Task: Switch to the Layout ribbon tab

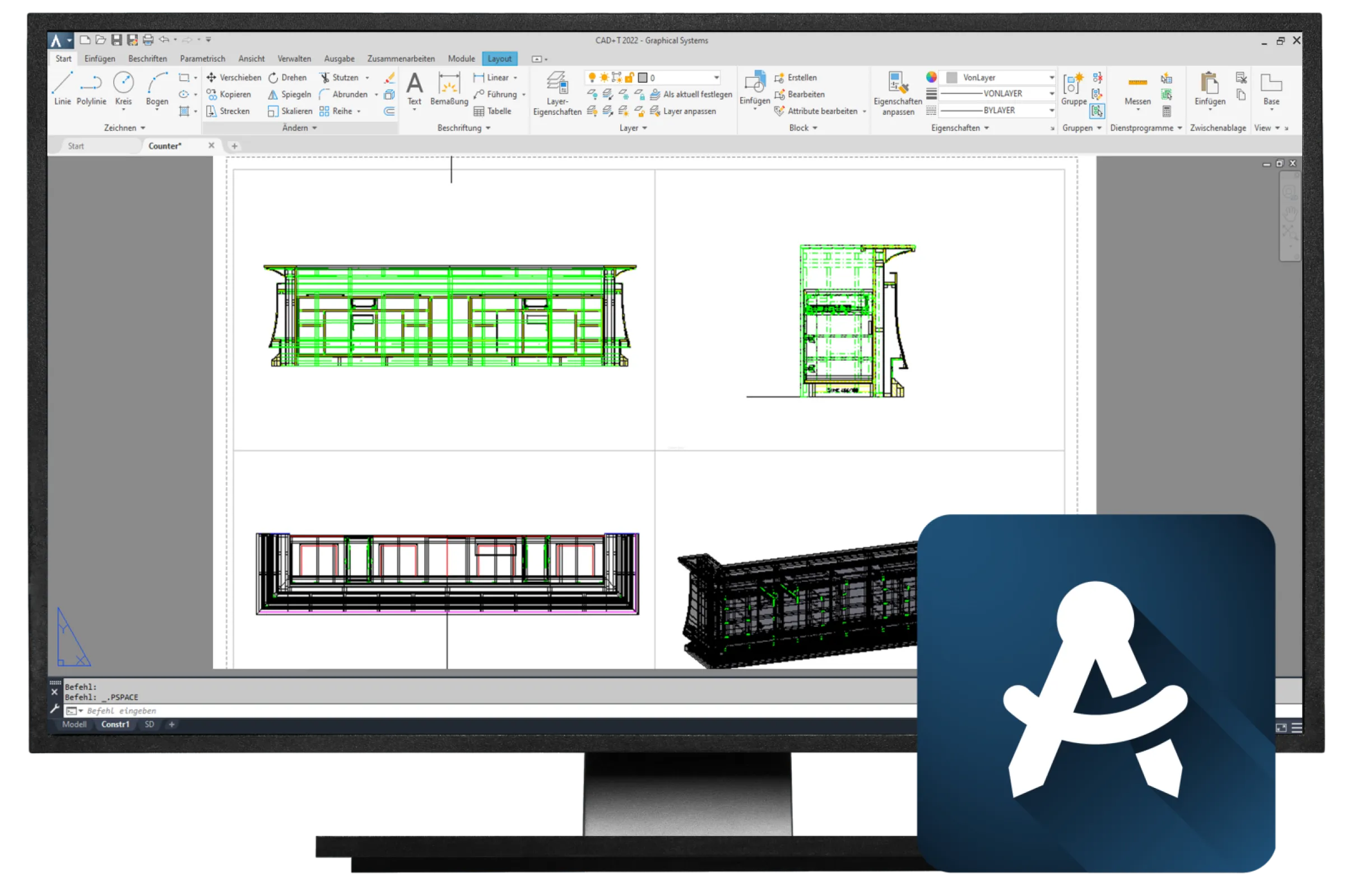Action: (500, 58)
